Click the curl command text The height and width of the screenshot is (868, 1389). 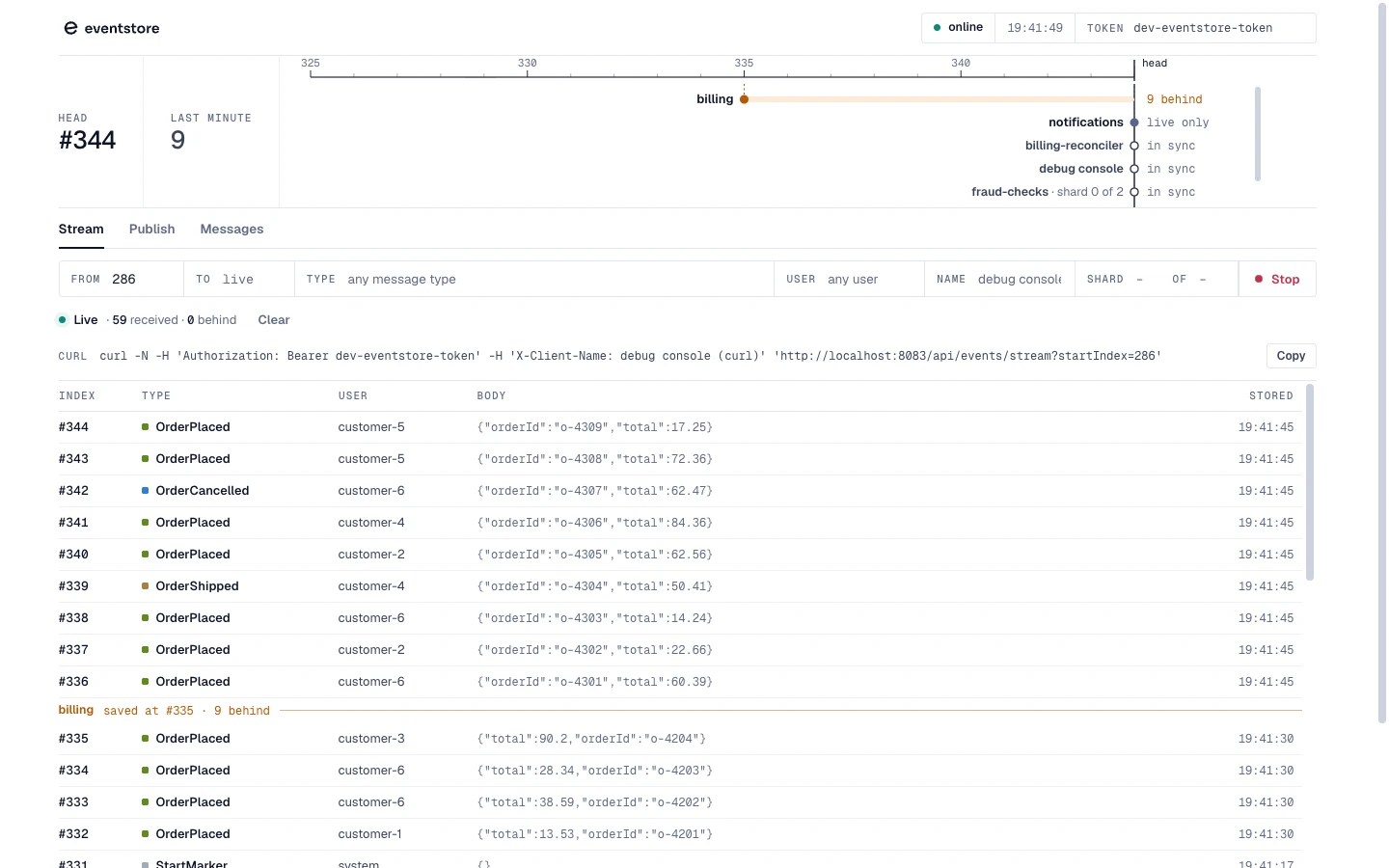631,356
